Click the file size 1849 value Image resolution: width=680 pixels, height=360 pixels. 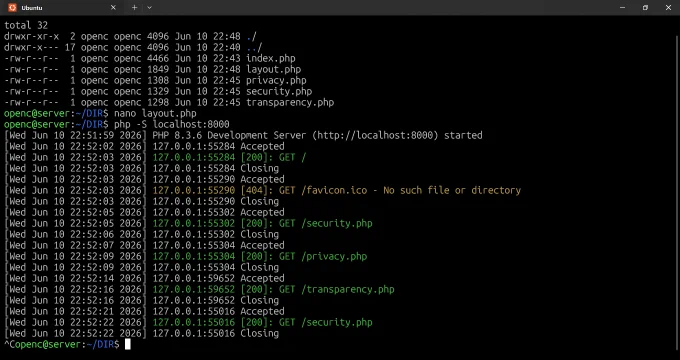[158, 69]
